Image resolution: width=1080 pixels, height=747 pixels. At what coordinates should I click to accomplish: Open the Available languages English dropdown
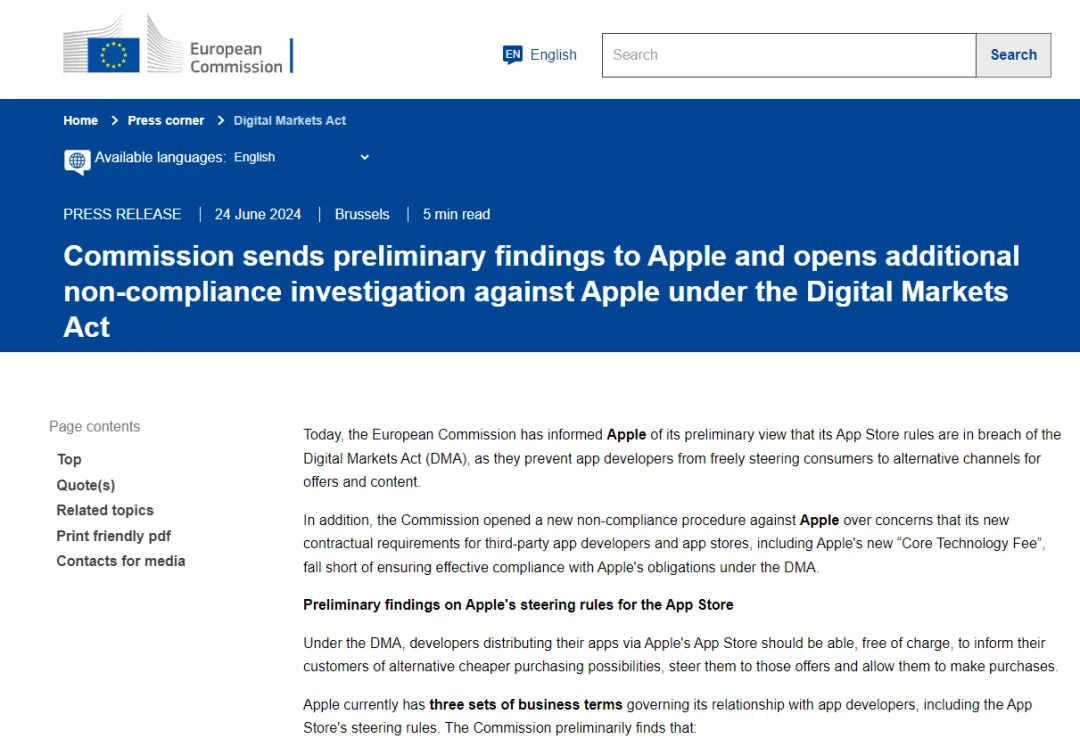(302, 157)
